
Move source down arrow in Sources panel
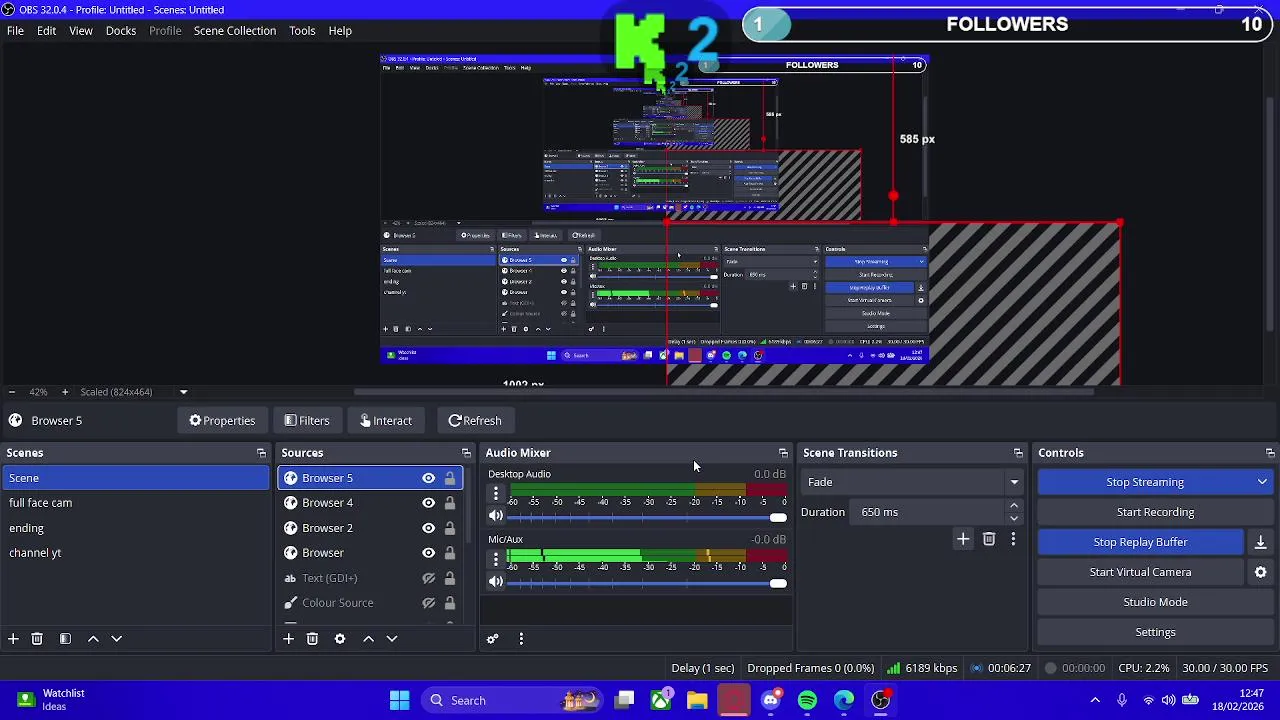pos(392,638)
